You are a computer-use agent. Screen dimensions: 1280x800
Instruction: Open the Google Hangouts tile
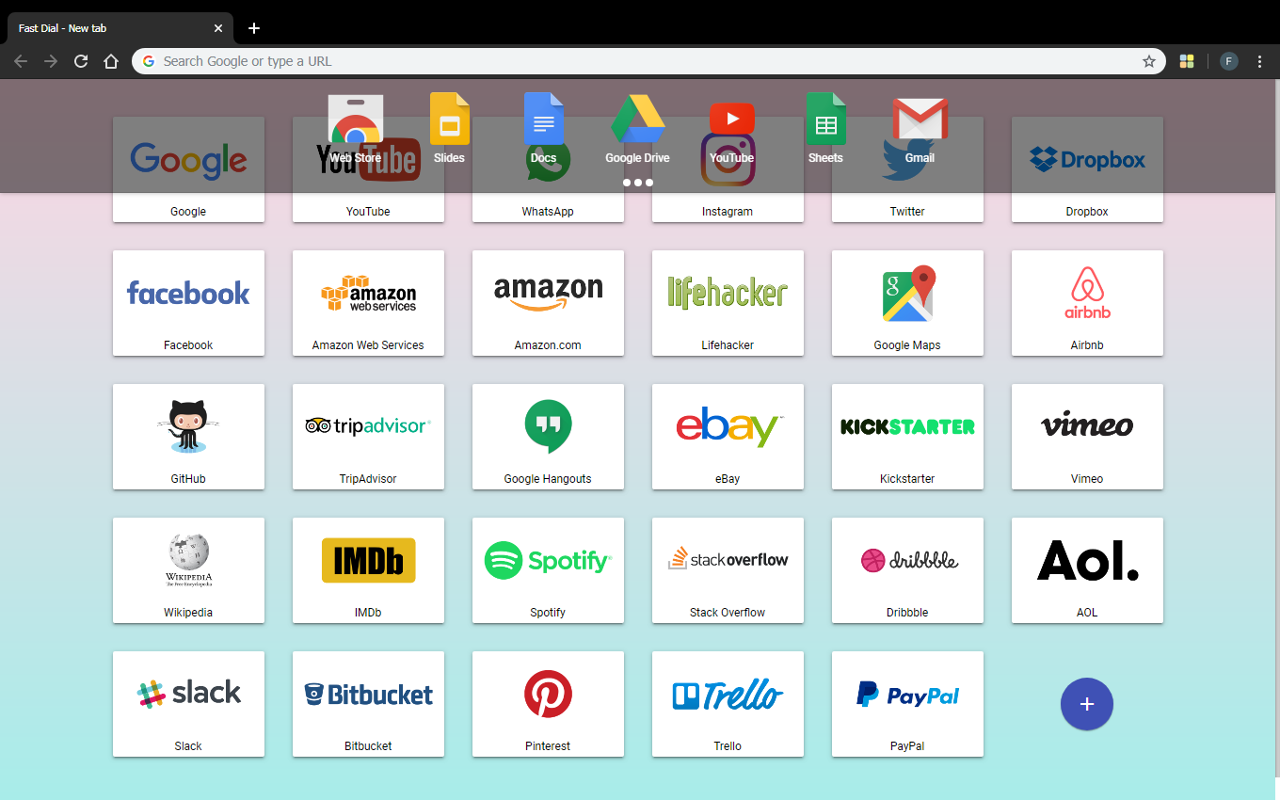548,436
